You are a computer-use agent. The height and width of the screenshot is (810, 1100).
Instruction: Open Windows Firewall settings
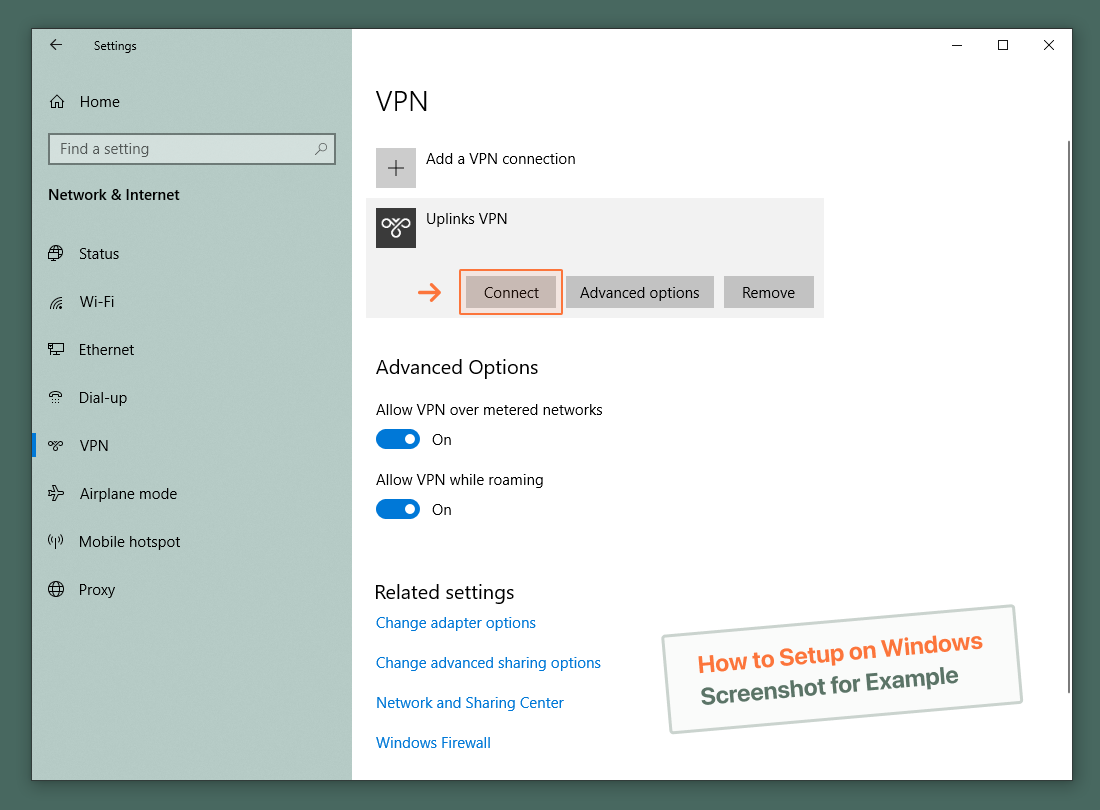(433, 742)
